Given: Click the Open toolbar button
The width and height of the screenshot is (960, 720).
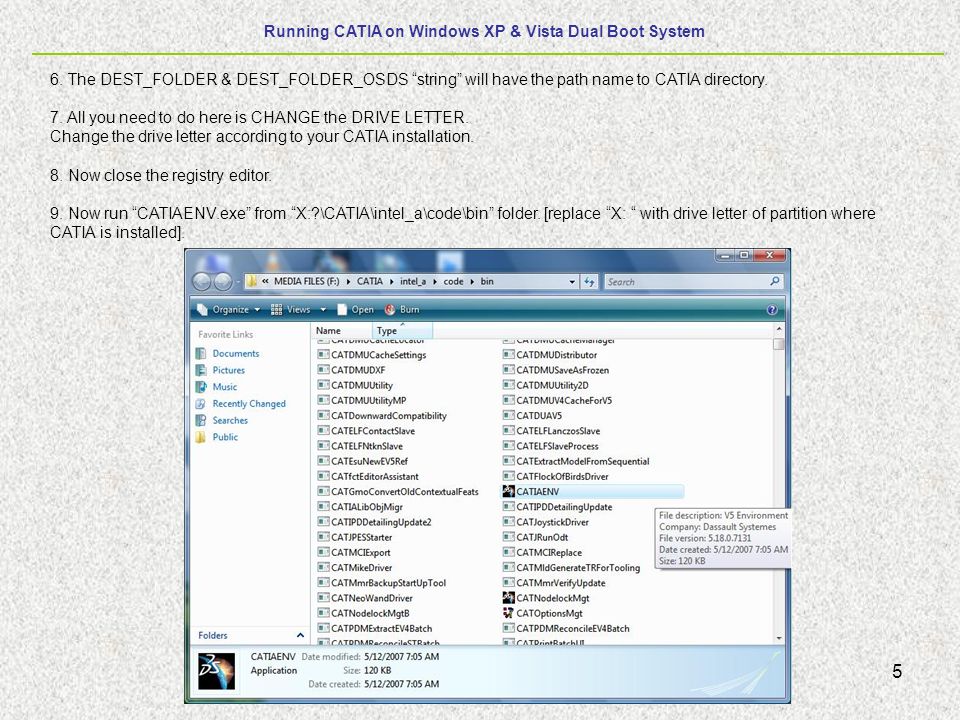Looking at the screenshot, I should pos(356,310).
